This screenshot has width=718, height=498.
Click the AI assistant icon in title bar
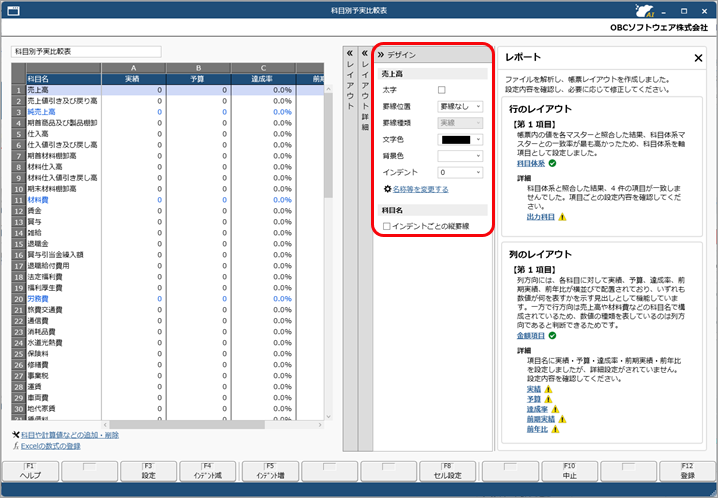coord(644,10)
